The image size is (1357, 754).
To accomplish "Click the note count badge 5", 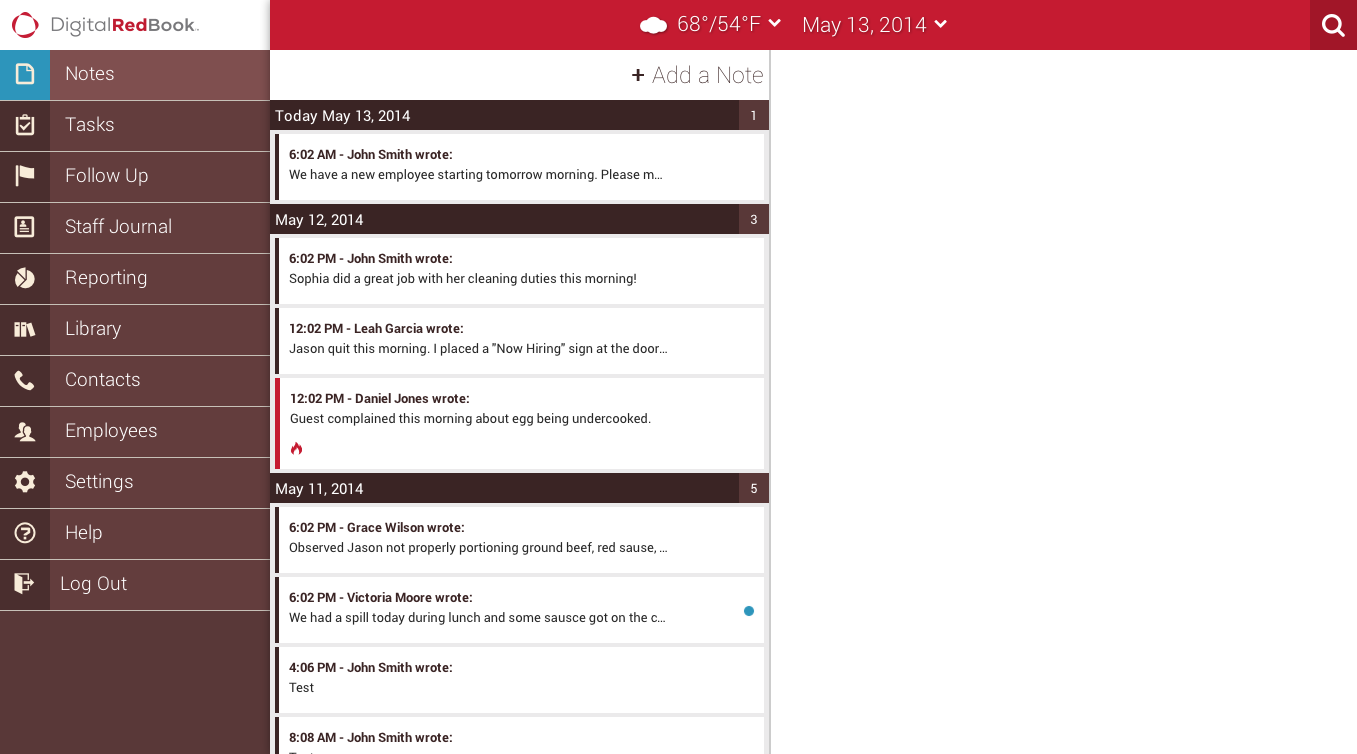I will point(754,489).
